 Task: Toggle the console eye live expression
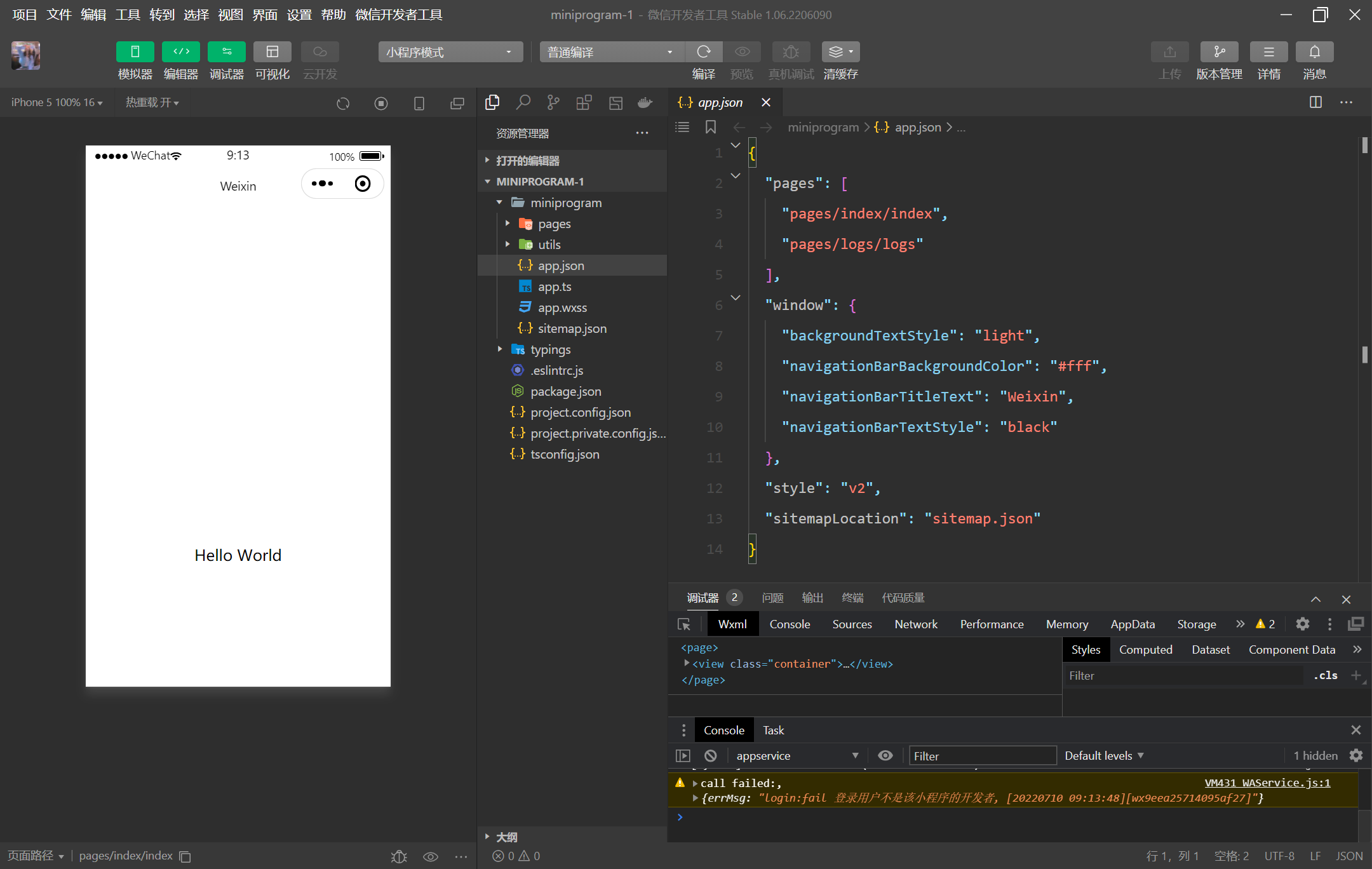(885, 756)
